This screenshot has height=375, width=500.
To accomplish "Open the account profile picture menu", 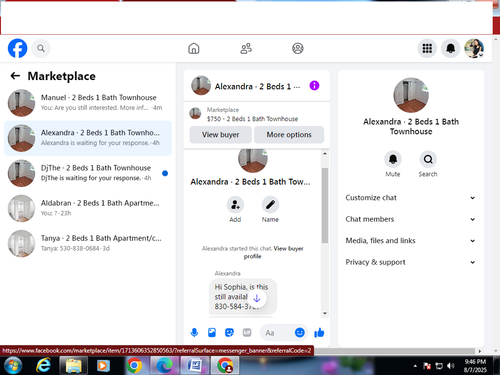I will click(x=474, y=48).
